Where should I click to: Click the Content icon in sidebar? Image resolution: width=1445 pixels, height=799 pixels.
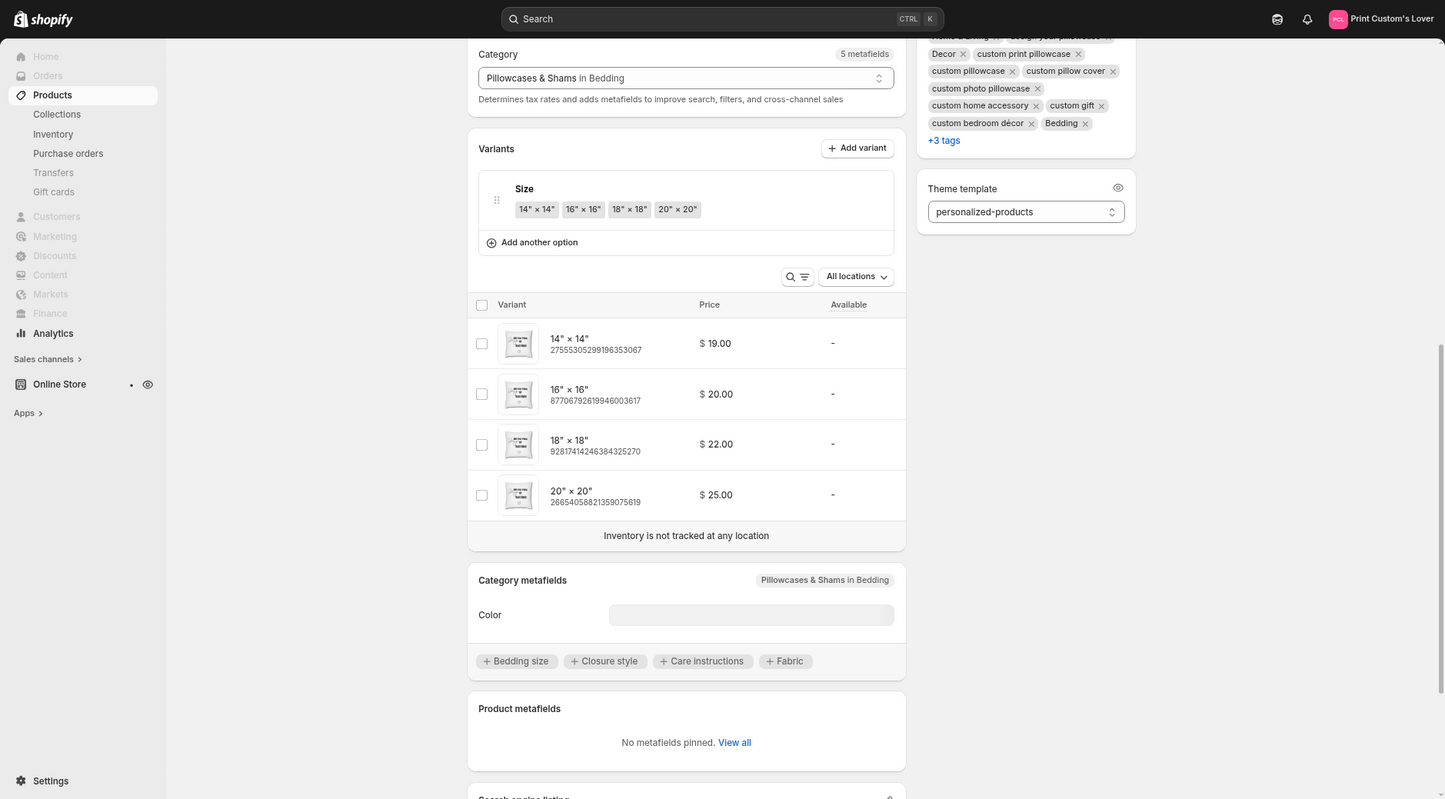[21, 275]
